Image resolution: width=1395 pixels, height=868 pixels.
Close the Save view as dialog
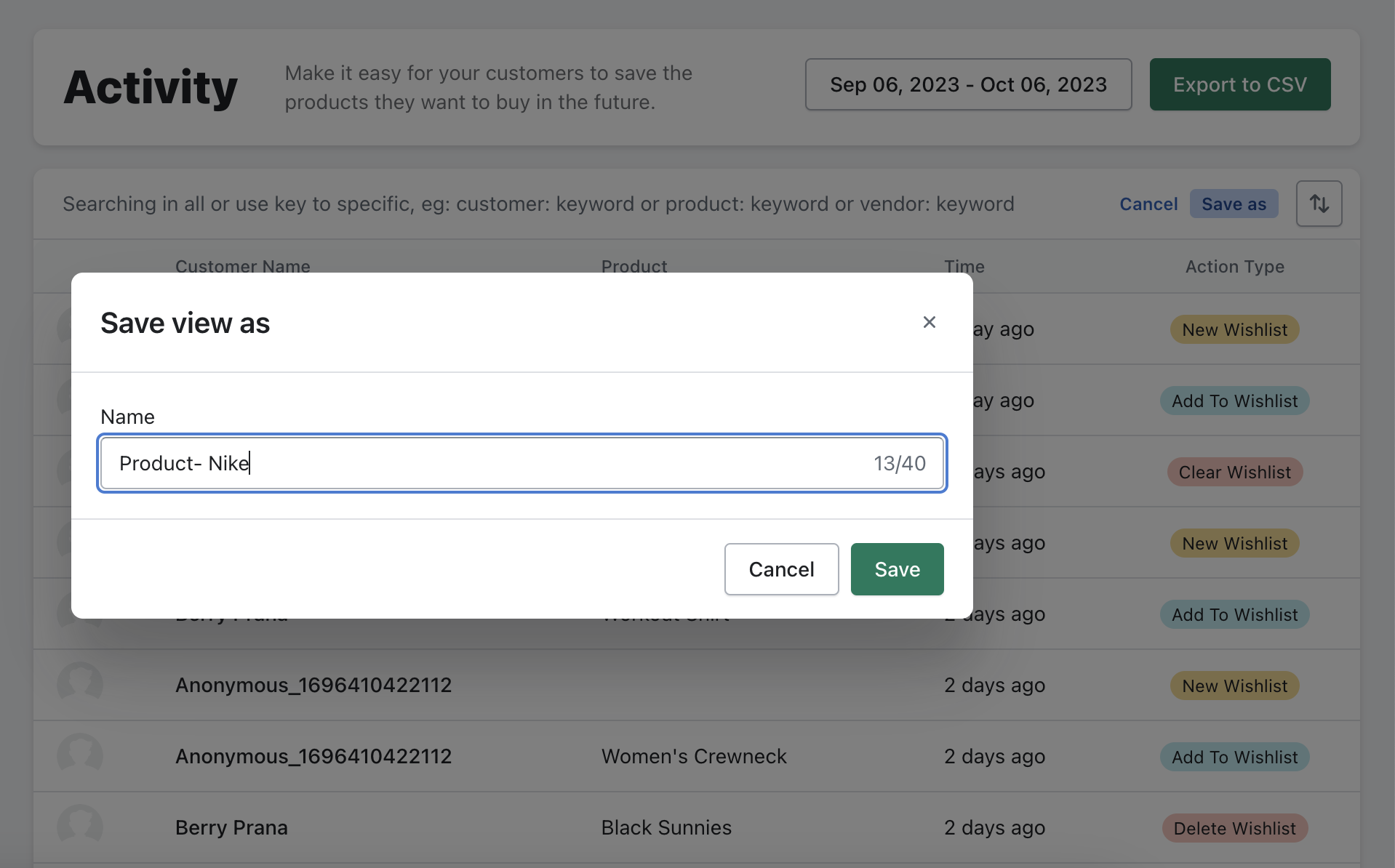pos(929,322)
